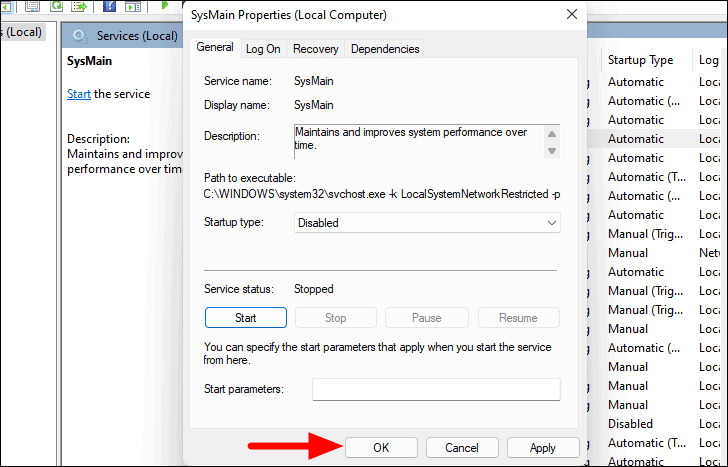The height and width of the screenshot is (467, 728).
Task: Click the Net cell in the Log column
Action: (x=709, y=253)
